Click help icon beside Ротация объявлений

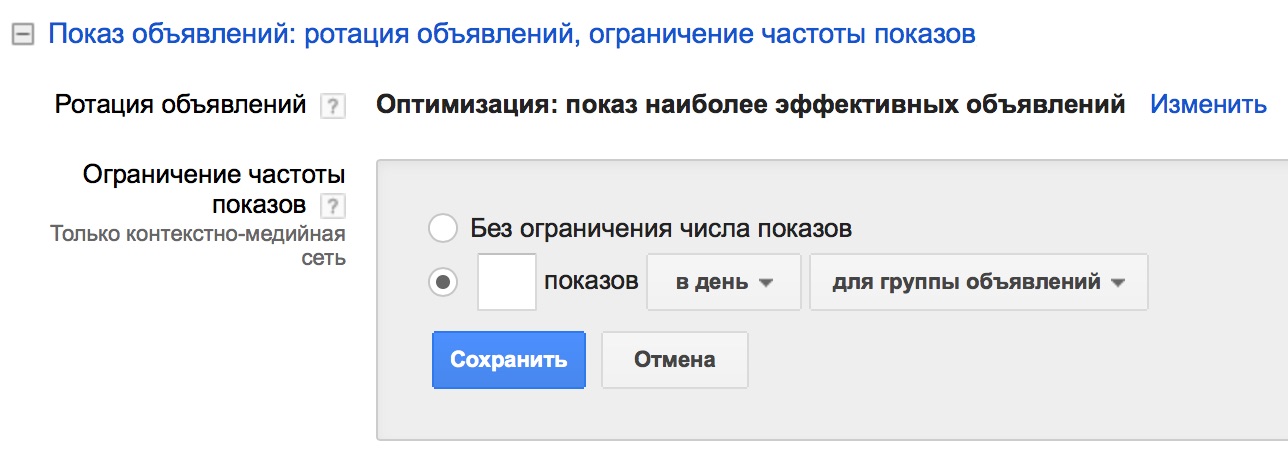click(332, 106)
